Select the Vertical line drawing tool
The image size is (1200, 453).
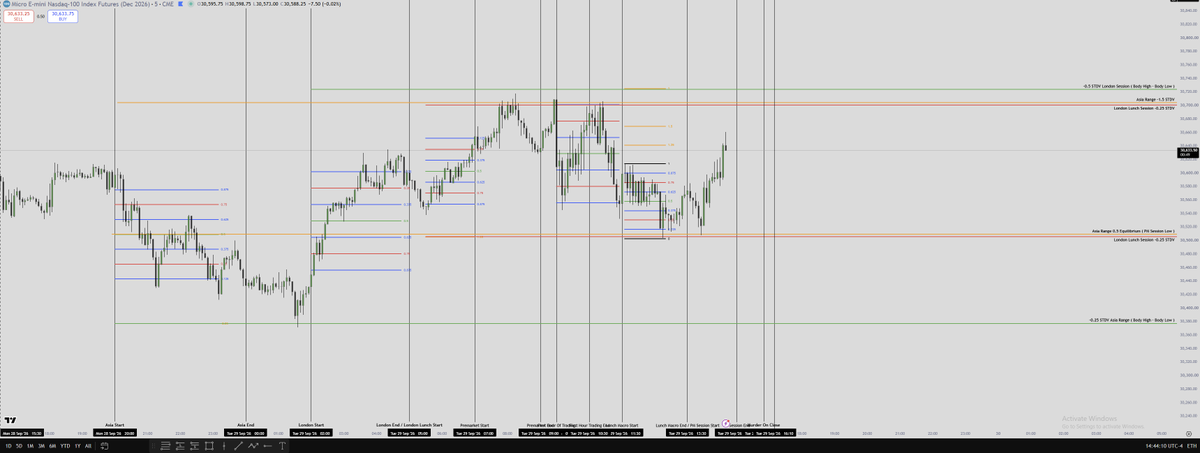224,446
